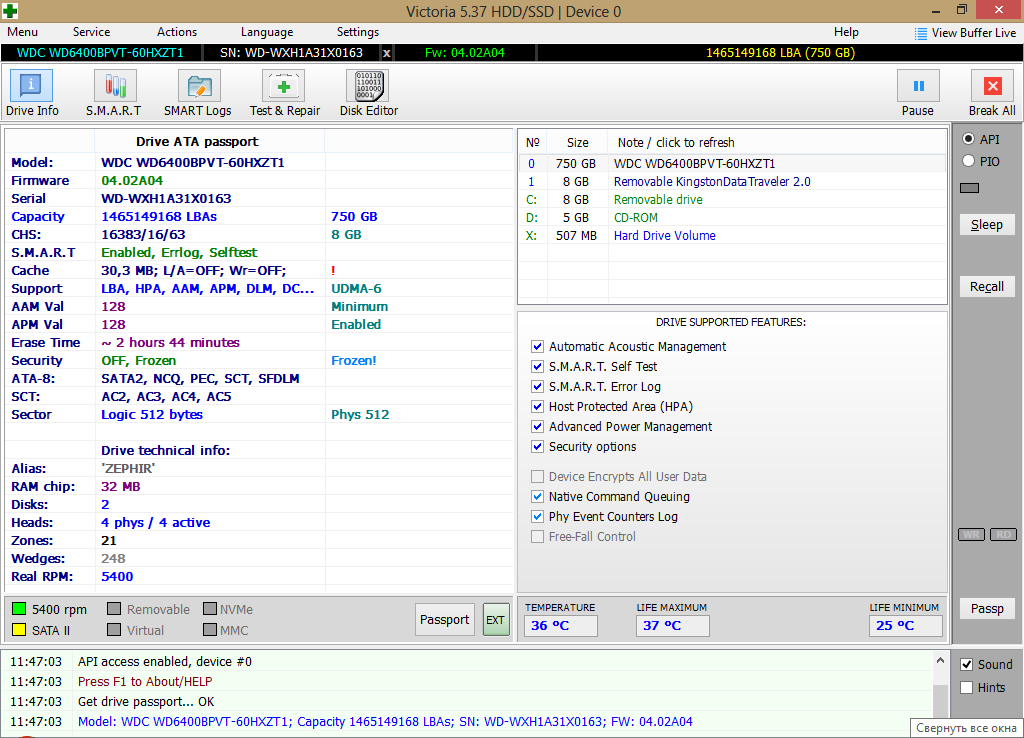Image resolution: width=1024 pixels, height=738 pixels.
Task: Enable the Hints checkbox
Action: tap(967, 687)
